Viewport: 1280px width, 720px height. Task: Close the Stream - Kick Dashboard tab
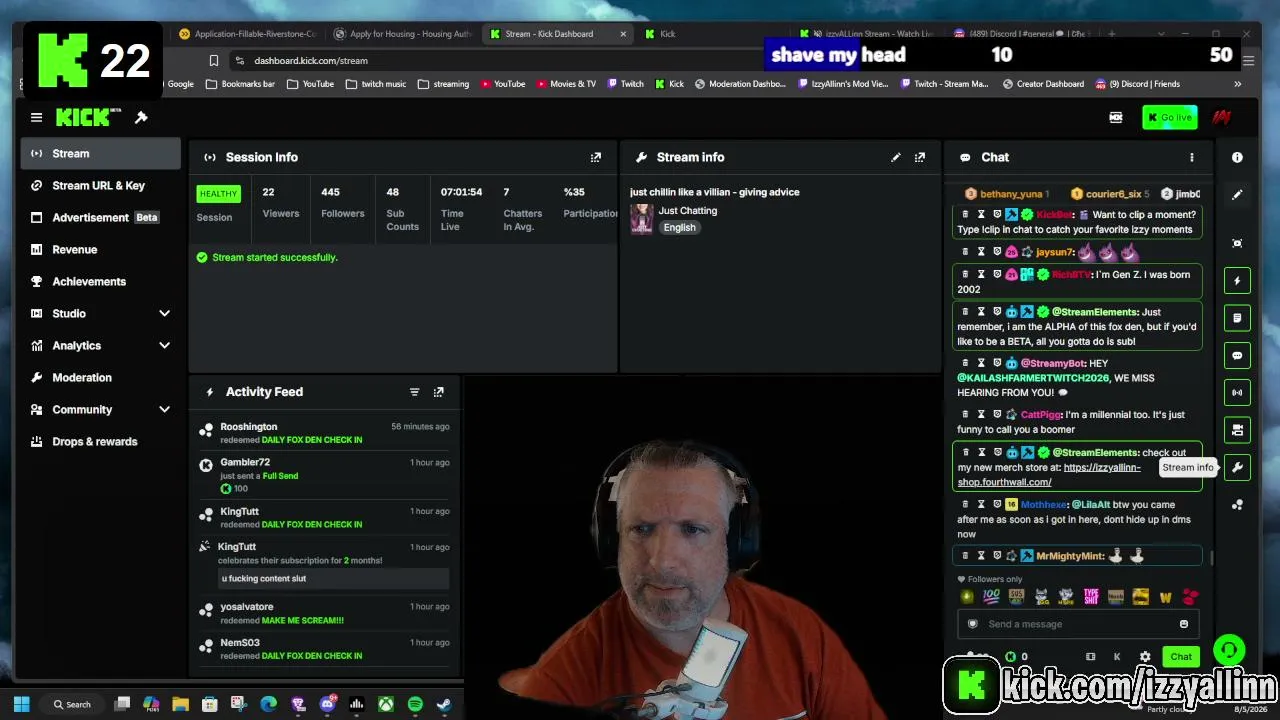(623, 34)
